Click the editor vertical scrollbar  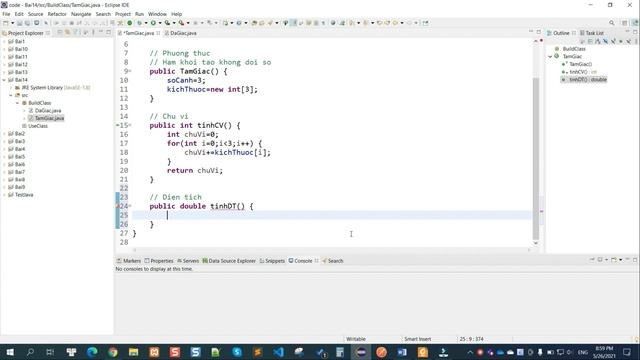536,158
